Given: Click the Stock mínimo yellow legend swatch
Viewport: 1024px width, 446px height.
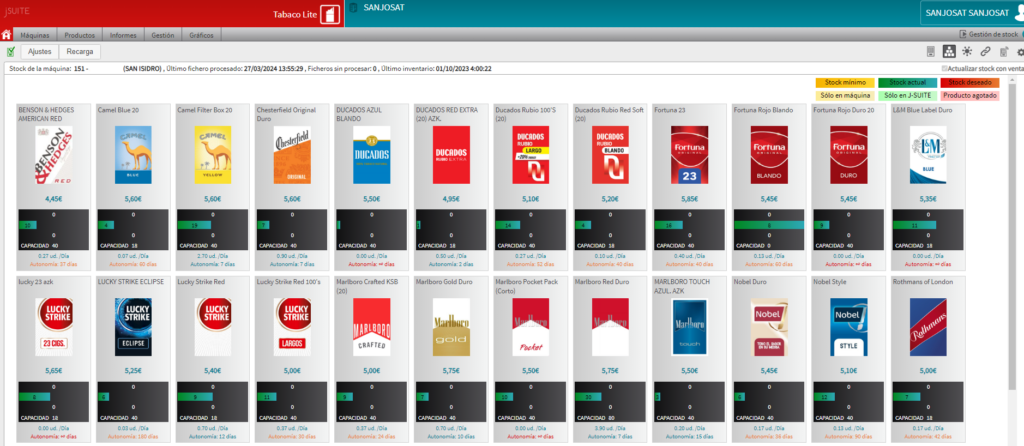Looking at the screenshot, I should coord(844,83).
